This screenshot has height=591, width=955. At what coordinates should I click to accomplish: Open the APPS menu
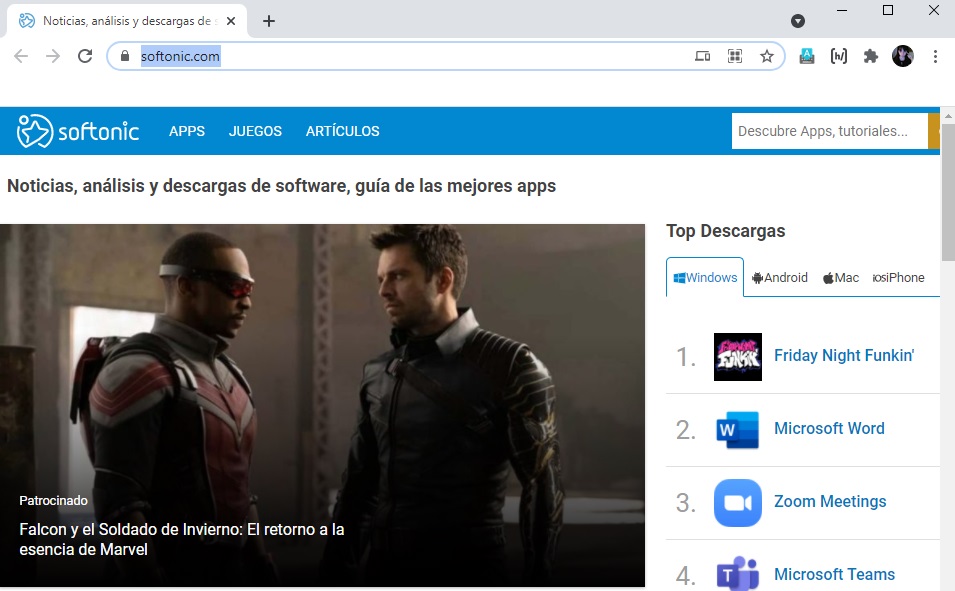(x=187, y=131)
